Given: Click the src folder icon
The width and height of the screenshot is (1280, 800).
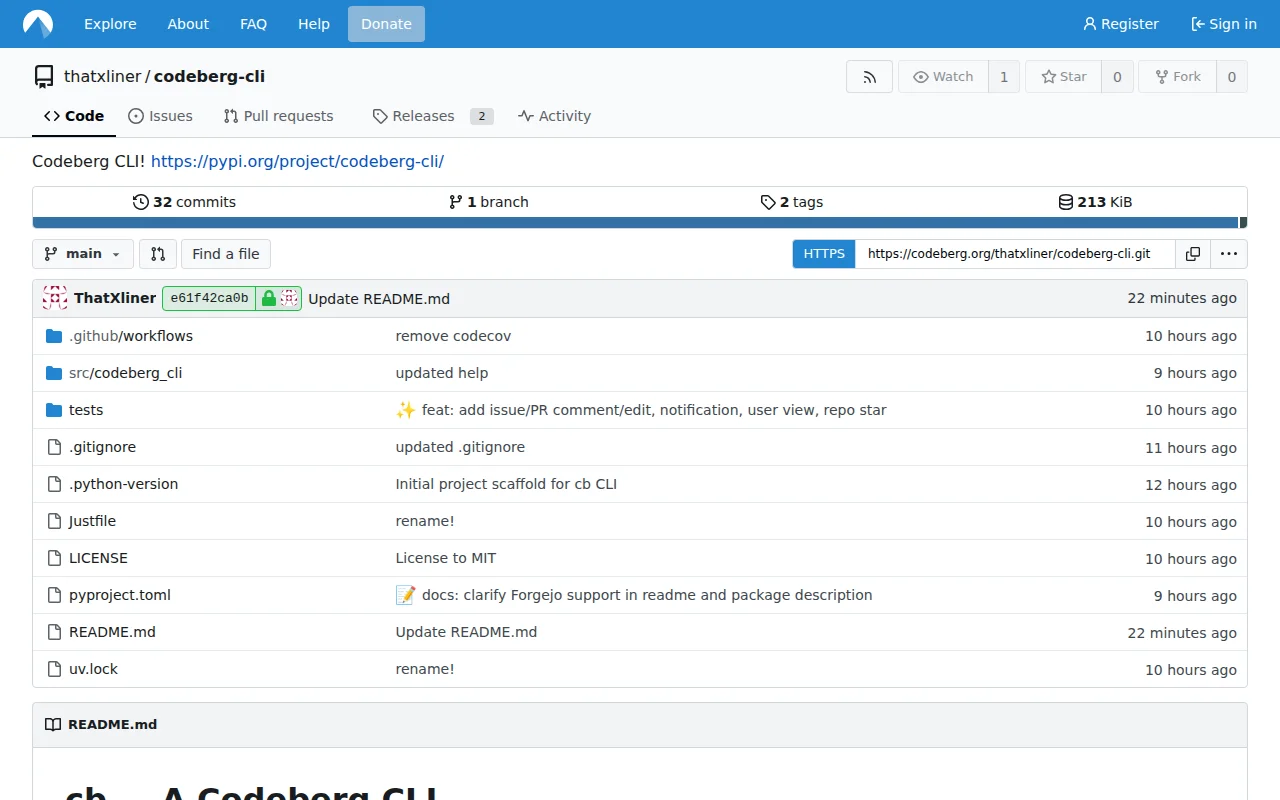Looking at the screenshot, I should [54, 373].
